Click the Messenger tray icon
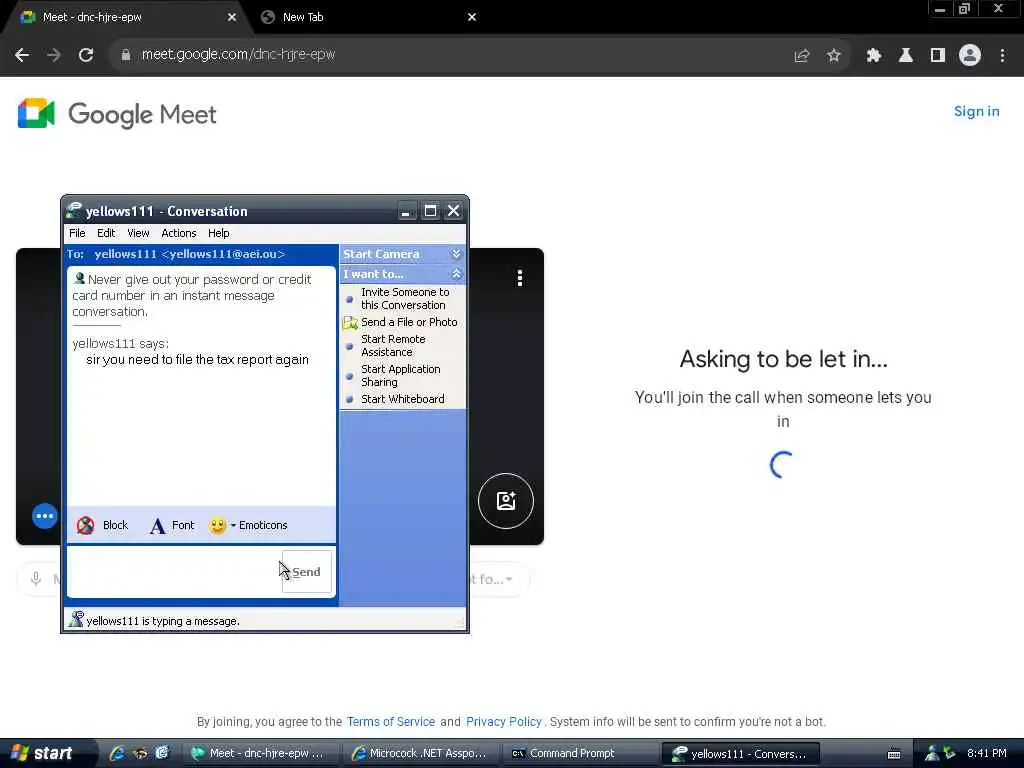Screen dimensions: 1024x768 pyautogui.click(x=932, y=754)
